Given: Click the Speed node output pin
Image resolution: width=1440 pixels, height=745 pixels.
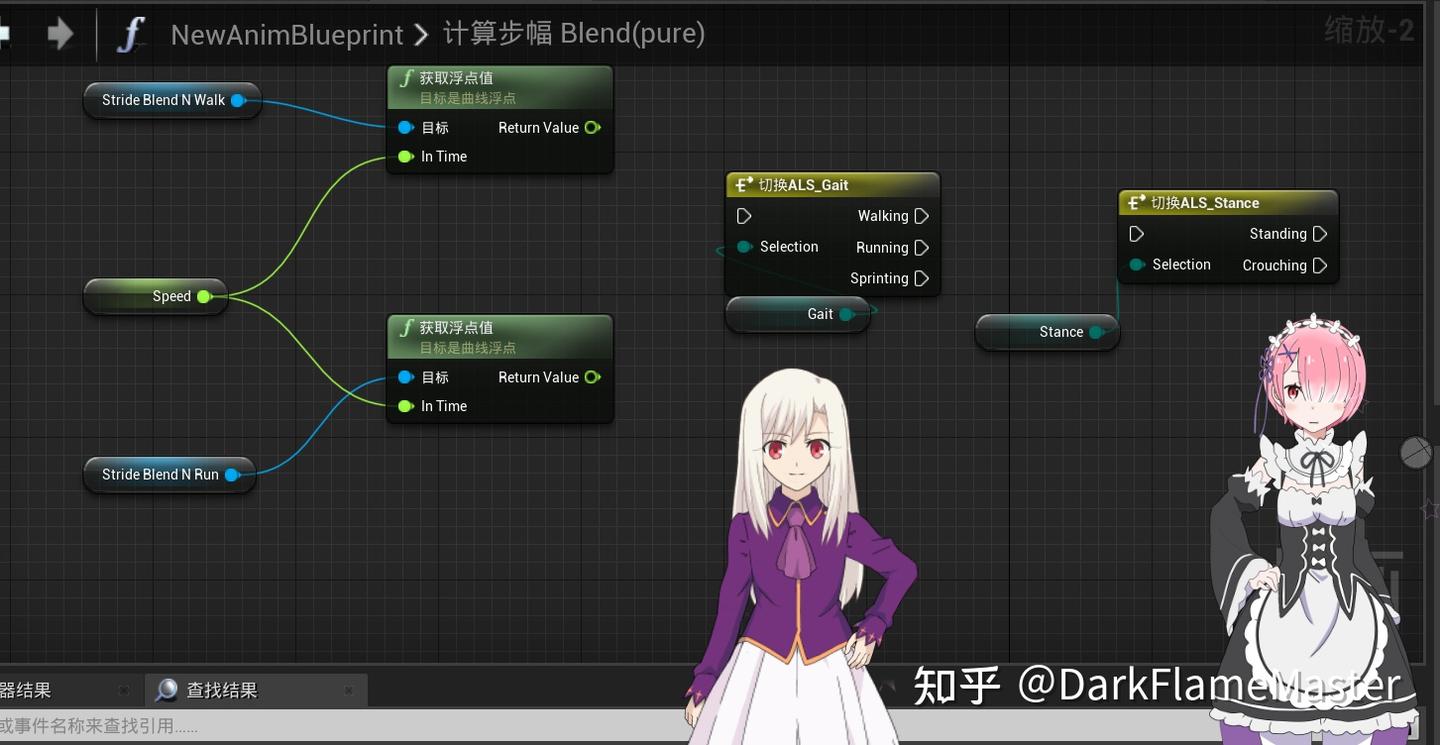Looking at the screenshot, I should pyautogui.click(x=204, y=296).
